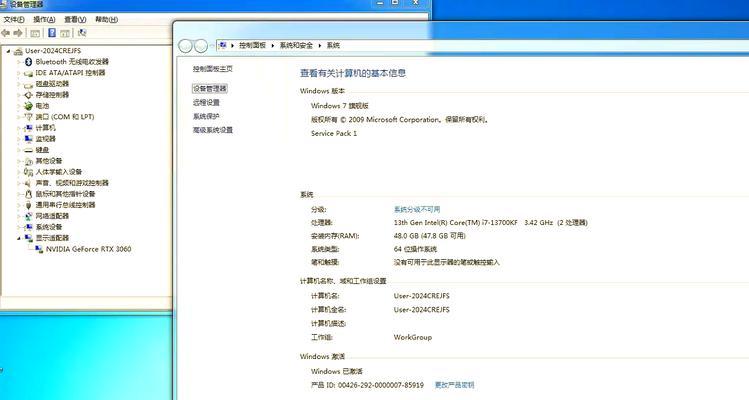Select the 键盘 keyboard icon
The height and width of the screenshot is (400, 749).
tap(28, 150)
